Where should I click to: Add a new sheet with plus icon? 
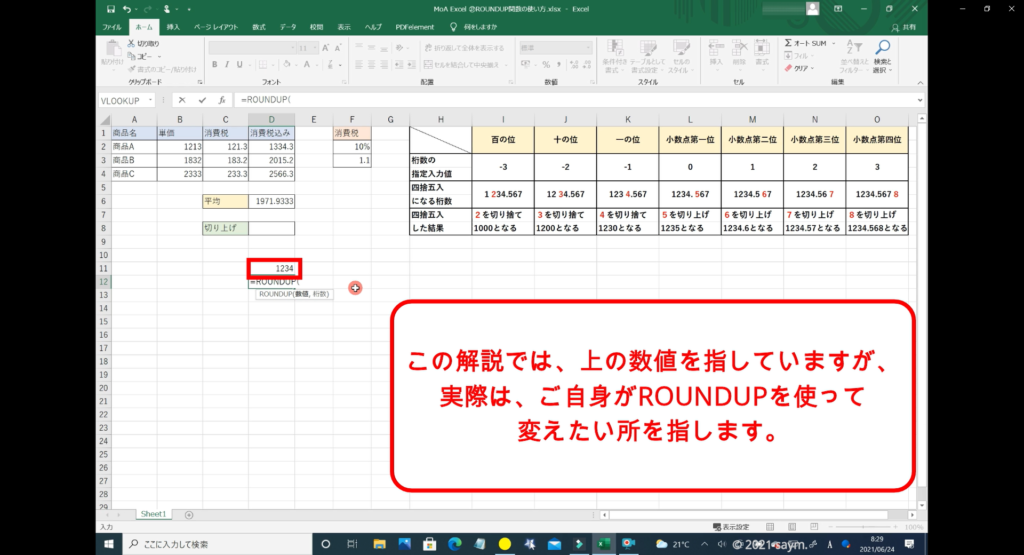[x=189, y=514]
